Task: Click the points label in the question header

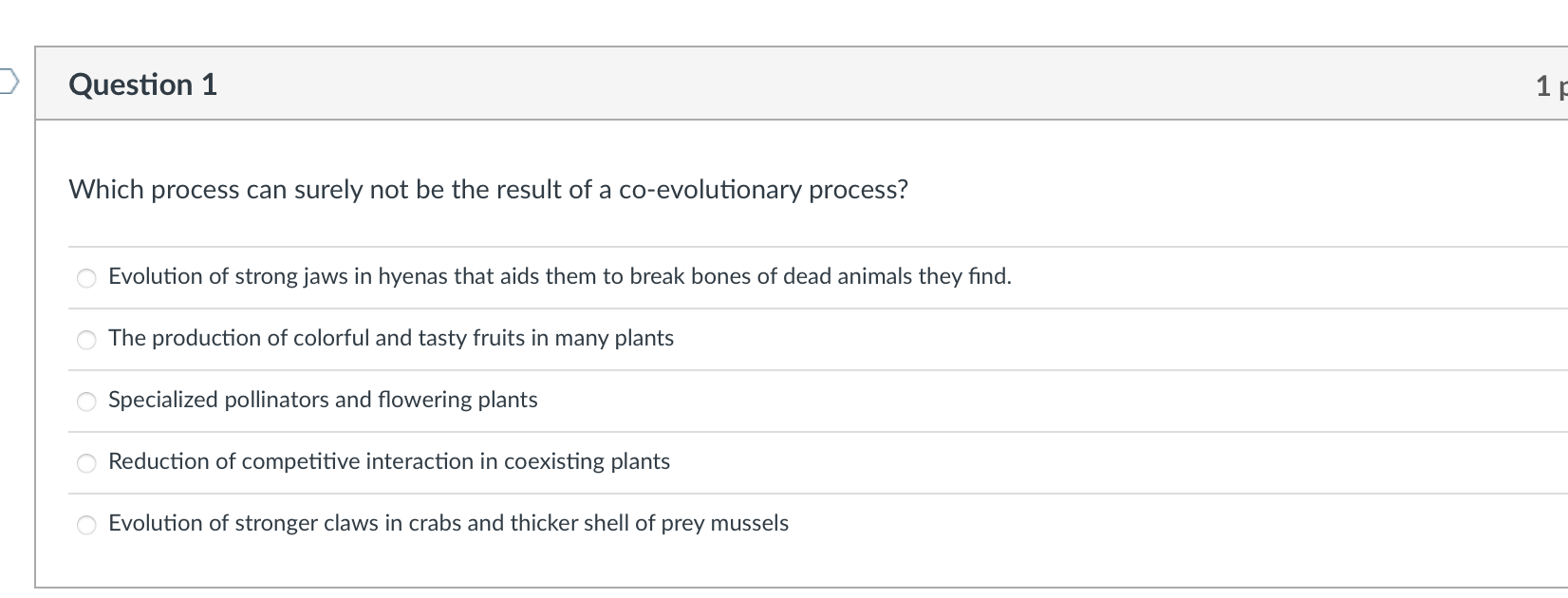Action: [x=1550, y=85]
